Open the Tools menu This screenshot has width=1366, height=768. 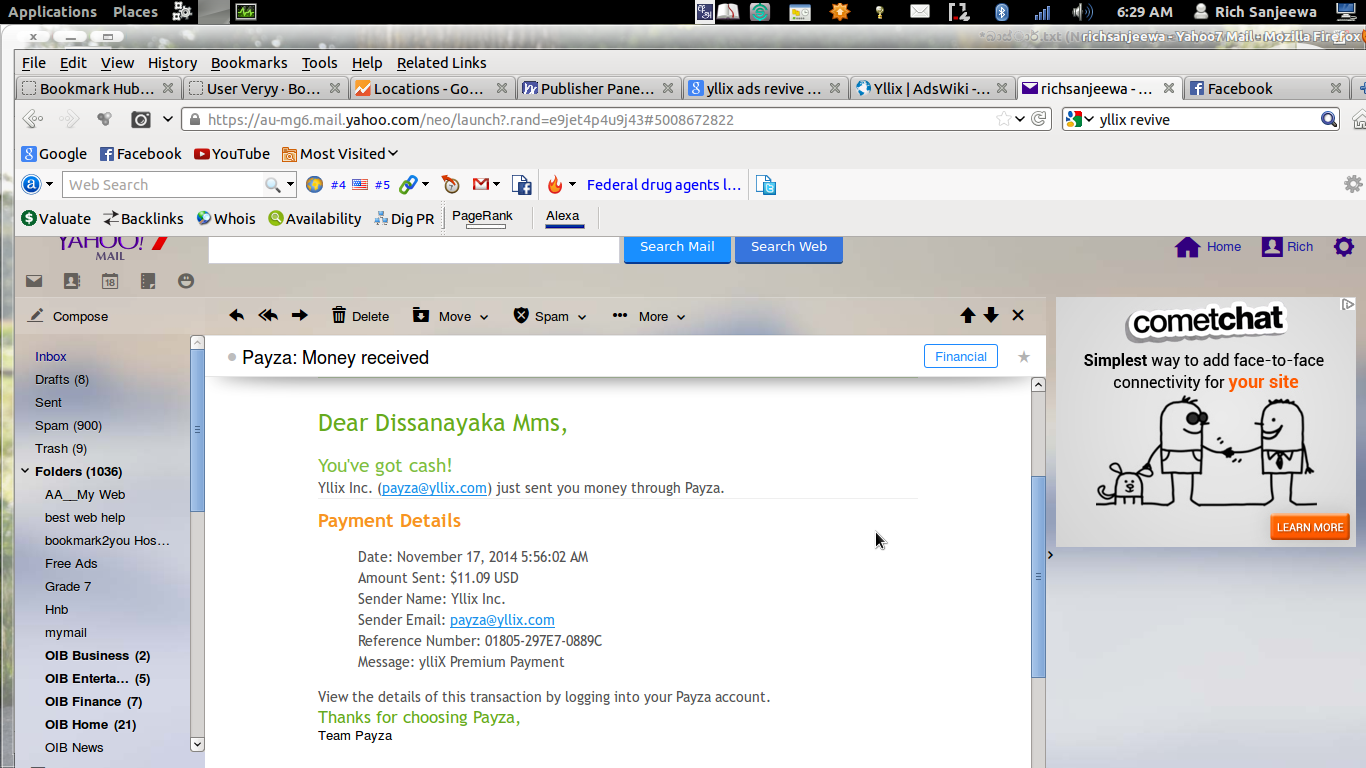tap(320, 63)
